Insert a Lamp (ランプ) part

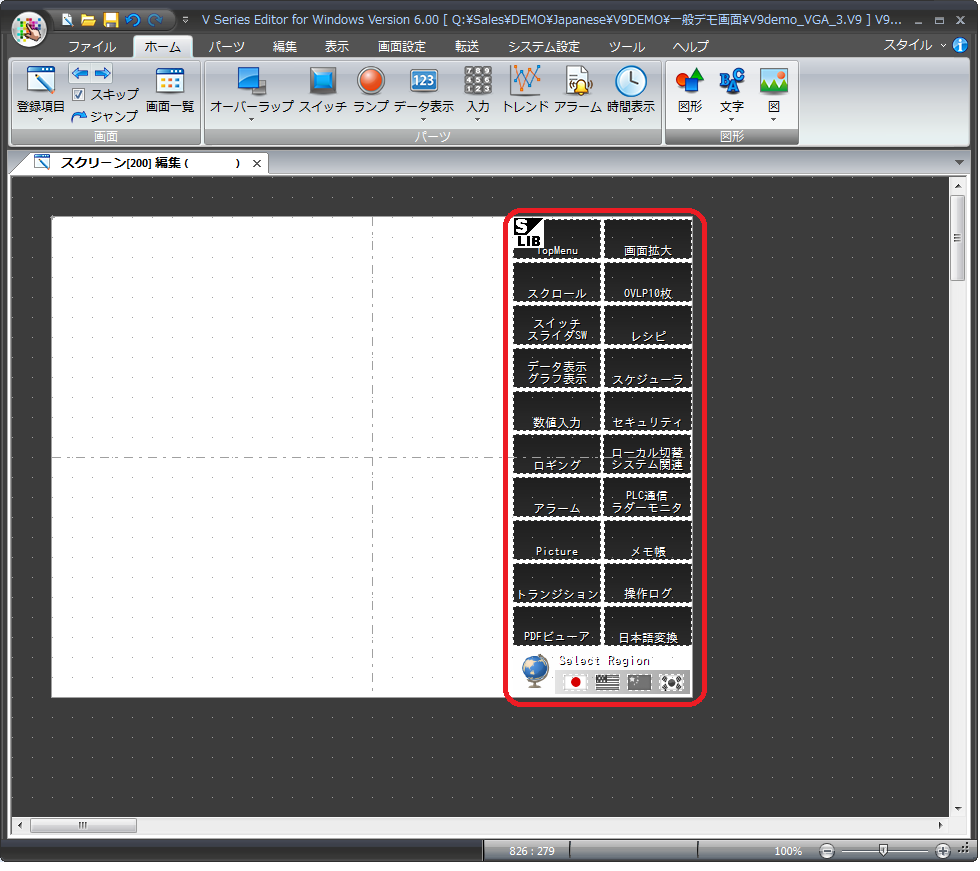click(371, 82)
